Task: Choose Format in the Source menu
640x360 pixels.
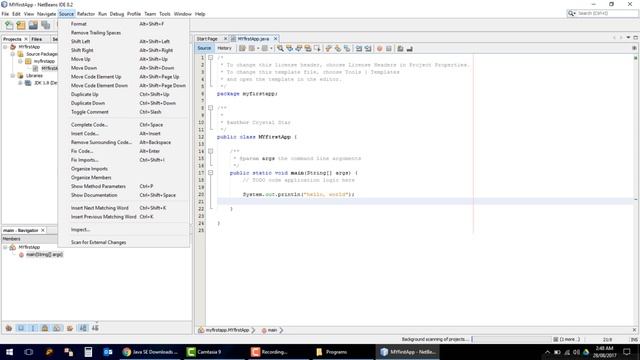Action: [123, 24]
